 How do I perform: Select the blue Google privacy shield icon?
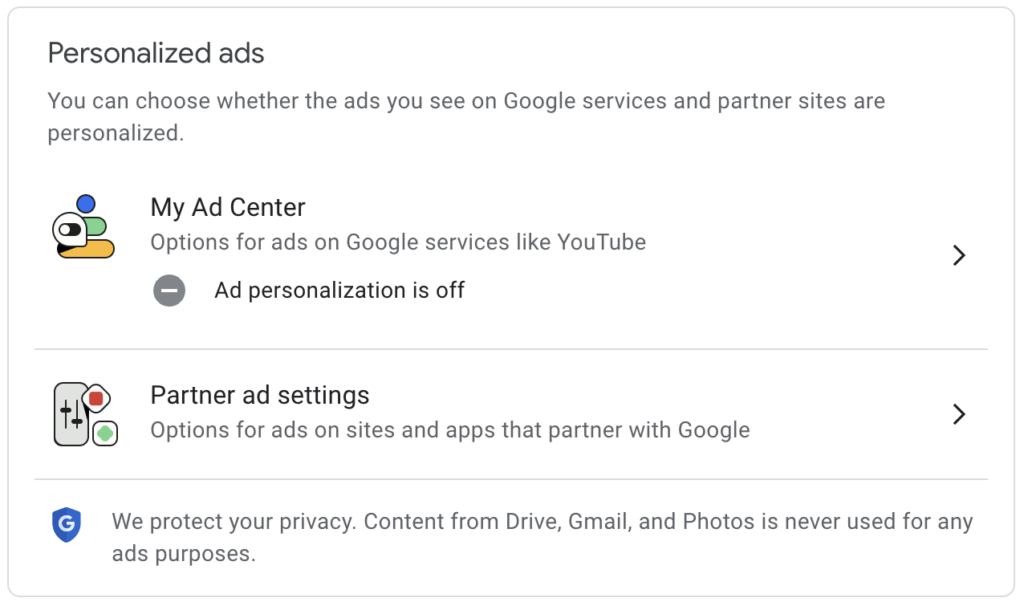click(66, 522)
